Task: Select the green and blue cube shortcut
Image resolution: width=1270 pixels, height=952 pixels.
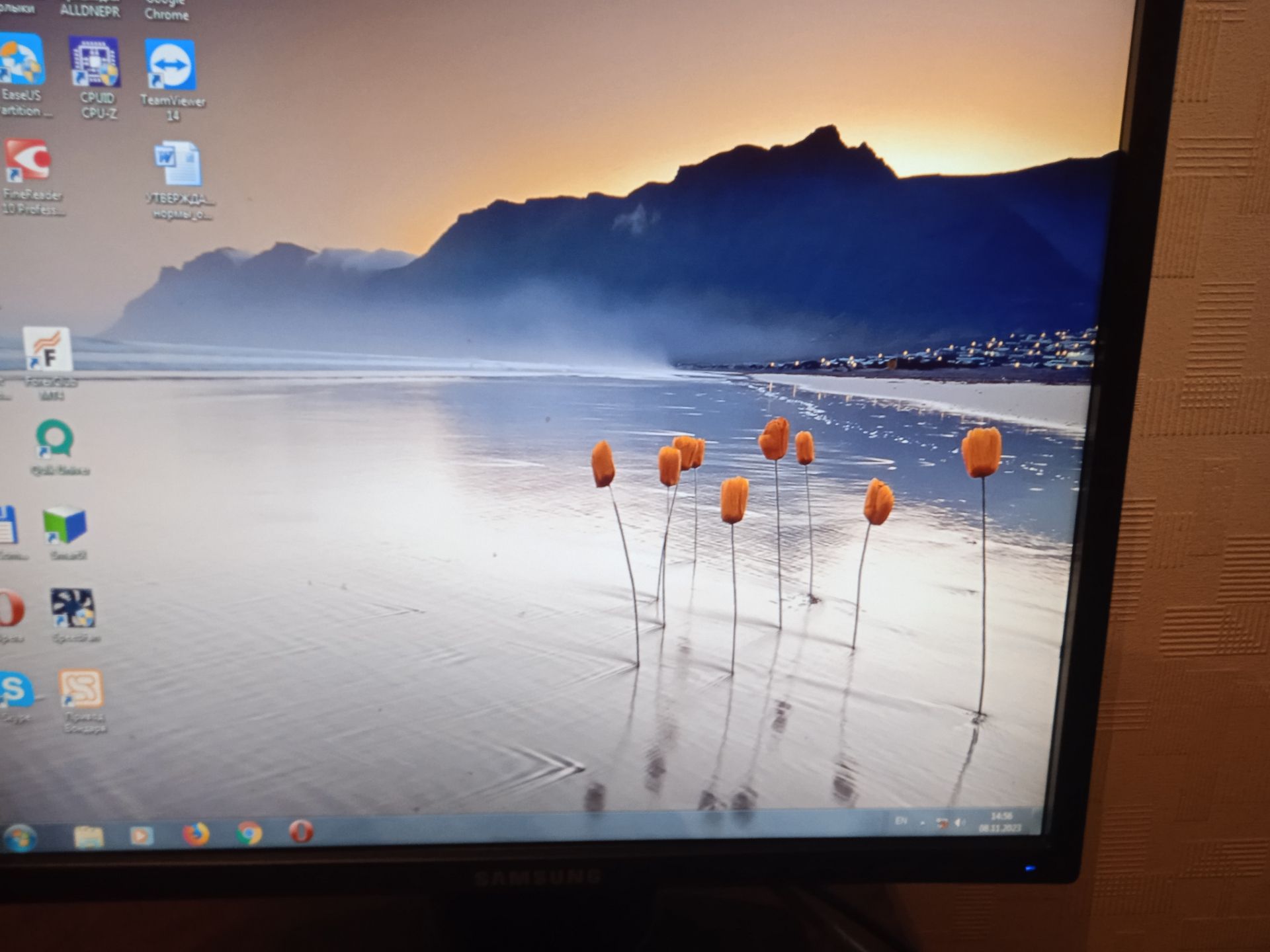Action: [65, 534]
